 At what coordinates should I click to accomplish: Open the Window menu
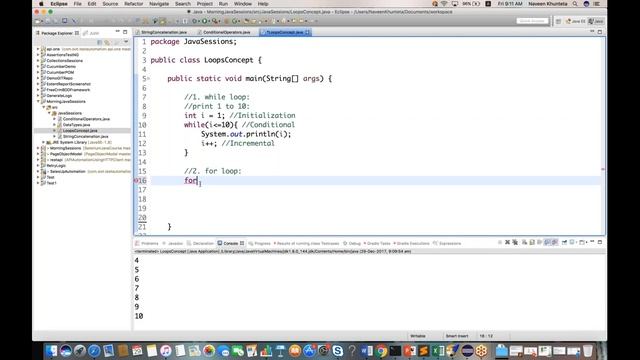(243, 4)
